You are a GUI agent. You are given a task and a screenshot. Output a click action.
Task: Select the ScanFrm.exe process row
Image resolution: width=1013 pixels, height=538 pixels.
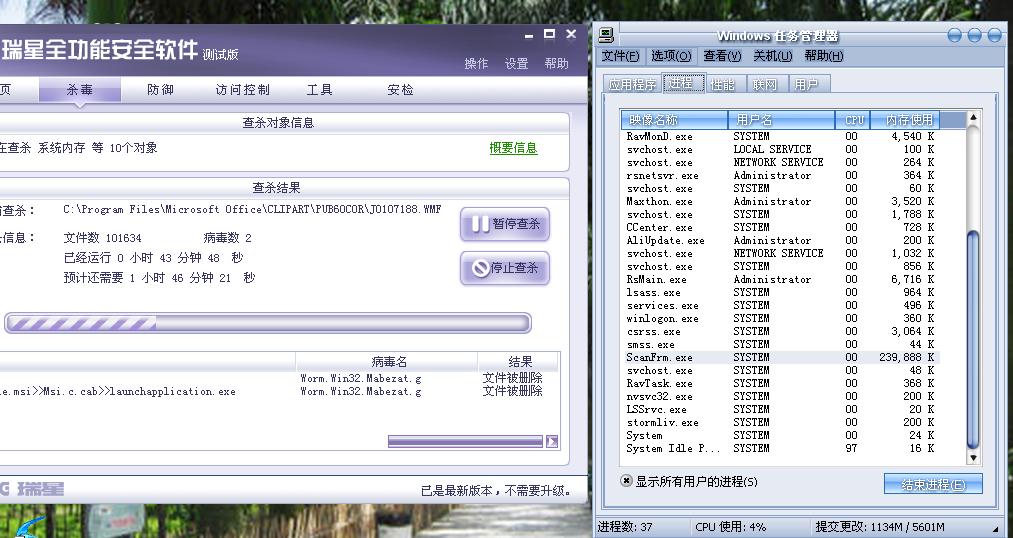(780, 357)
